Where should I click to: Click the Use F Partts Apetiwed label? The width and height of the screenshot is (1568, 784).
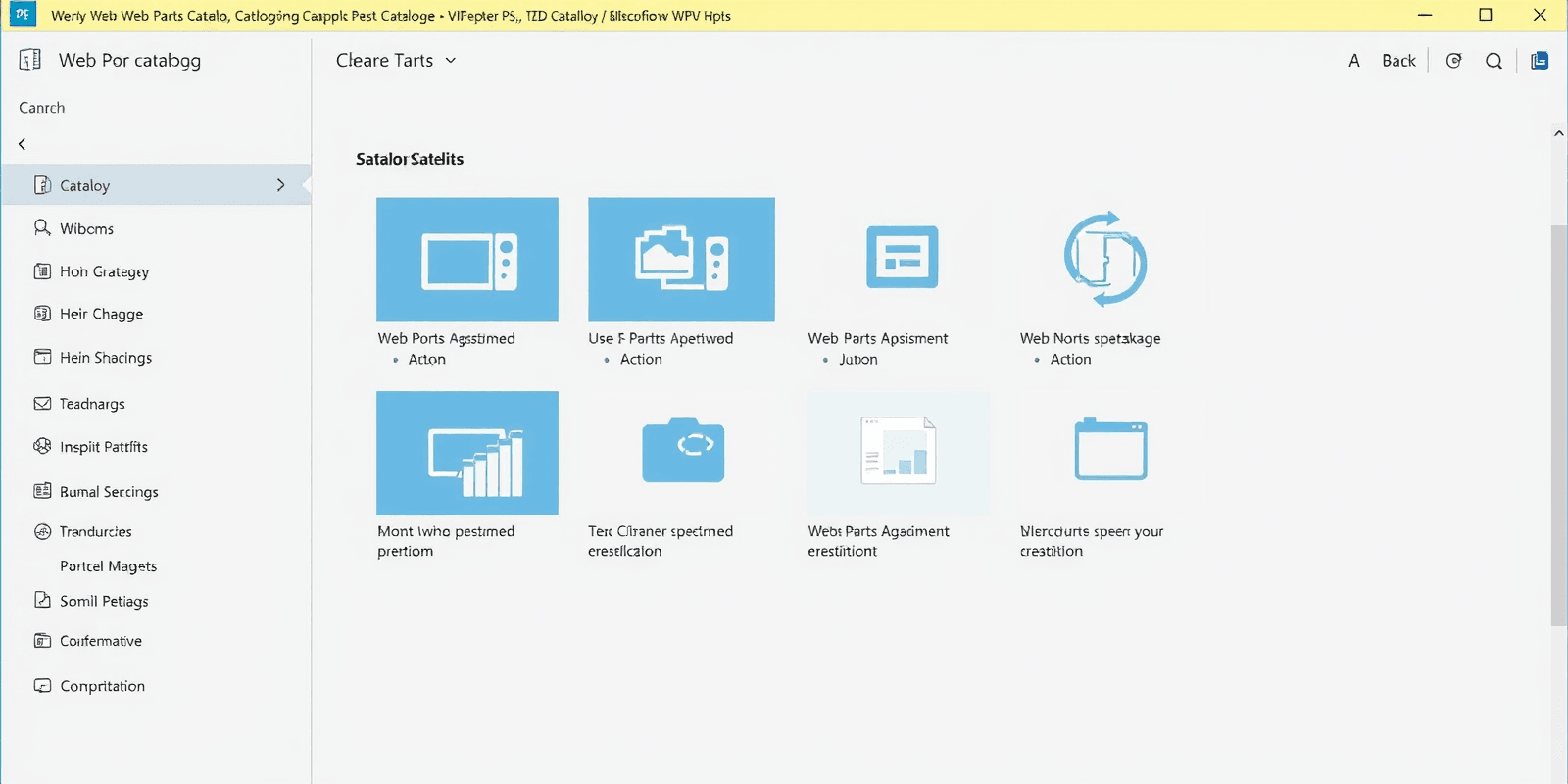[x=661, y=338]
